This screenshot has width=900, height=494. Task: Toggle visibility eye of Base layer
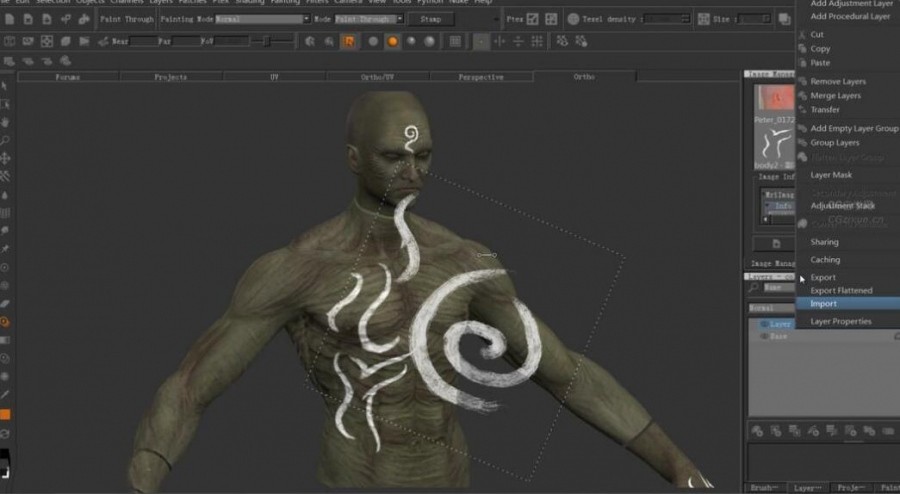765,336
